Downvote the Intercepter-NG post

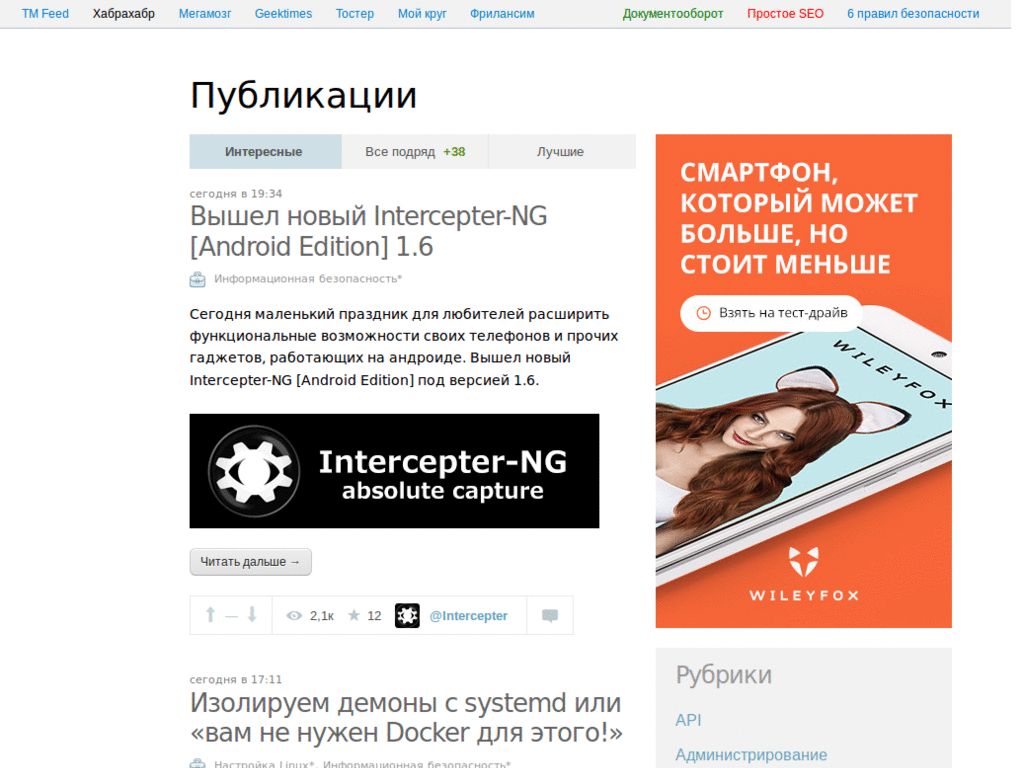click(251, 615)
